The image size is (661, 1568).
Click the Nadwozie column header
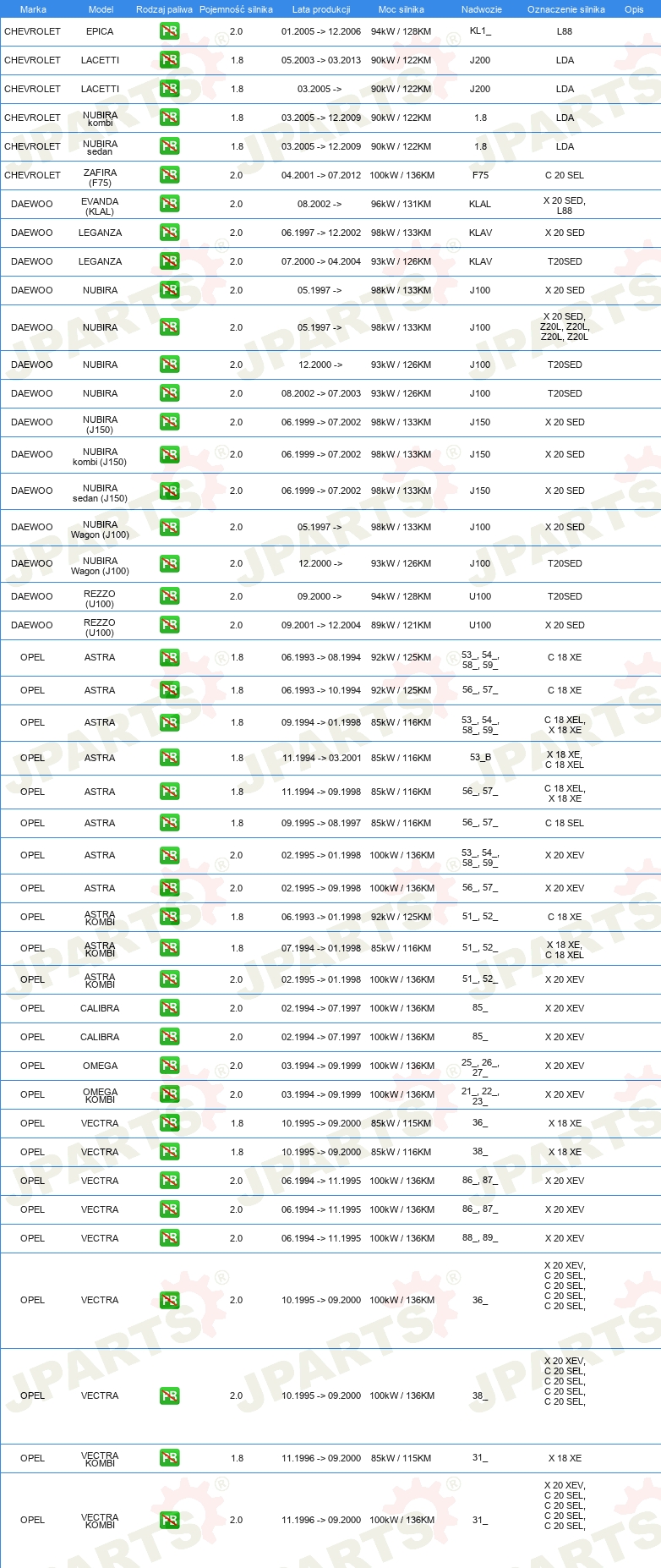(482, 9)
